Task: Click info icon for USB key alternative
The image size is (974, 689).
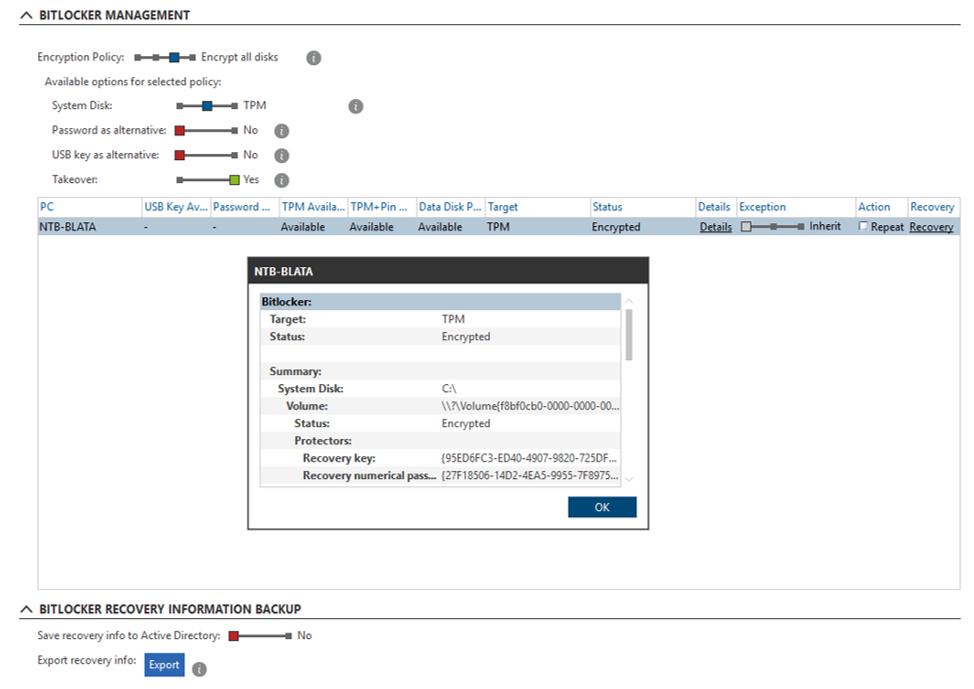Action: tap(281, 156)
